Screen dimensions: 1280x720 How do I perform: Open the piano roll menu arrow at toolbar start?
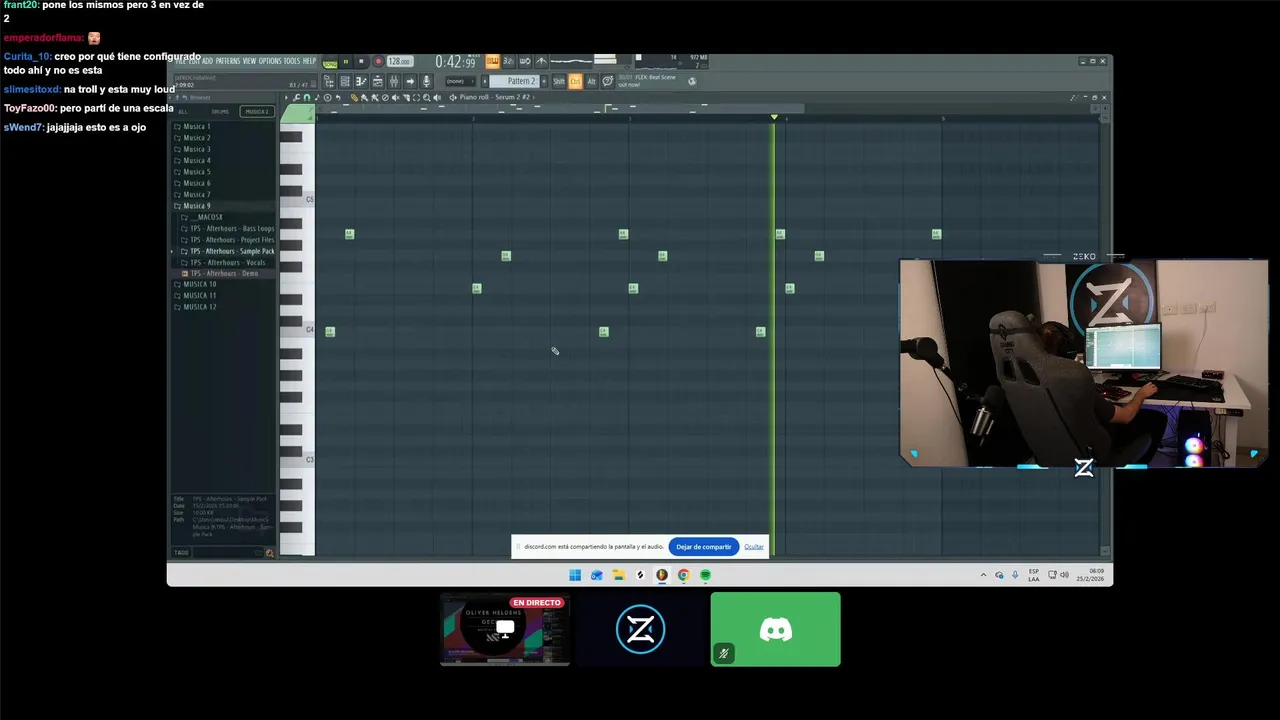[x=286, y=97]
